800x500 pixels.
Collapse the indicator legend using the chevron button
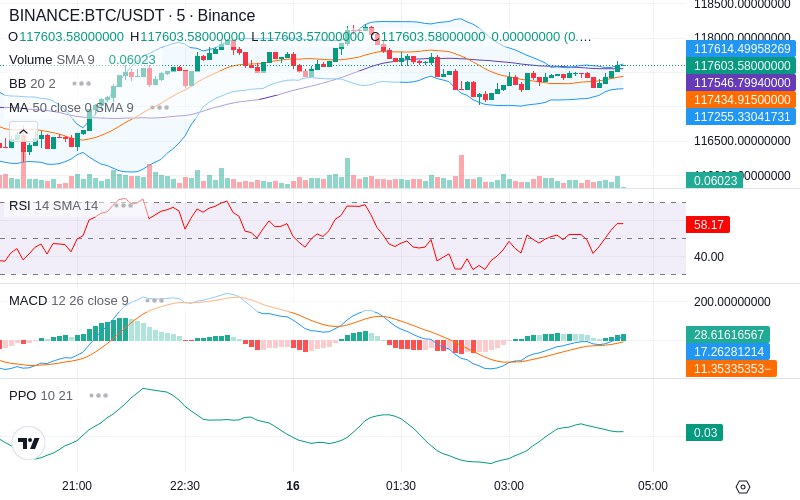[23, 132]
